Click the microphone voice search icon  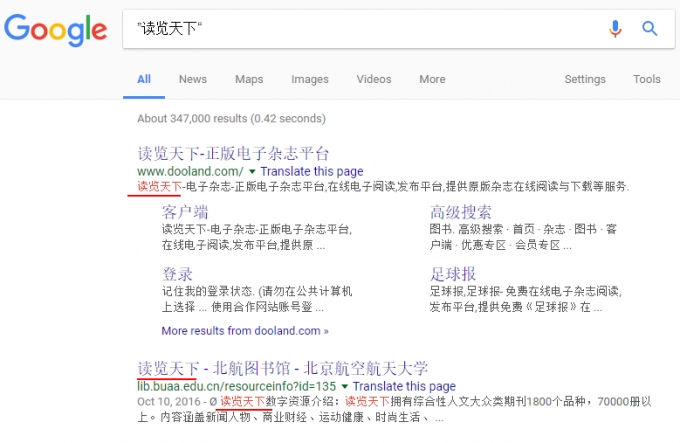pyautogui.click(x=616, y=29)
